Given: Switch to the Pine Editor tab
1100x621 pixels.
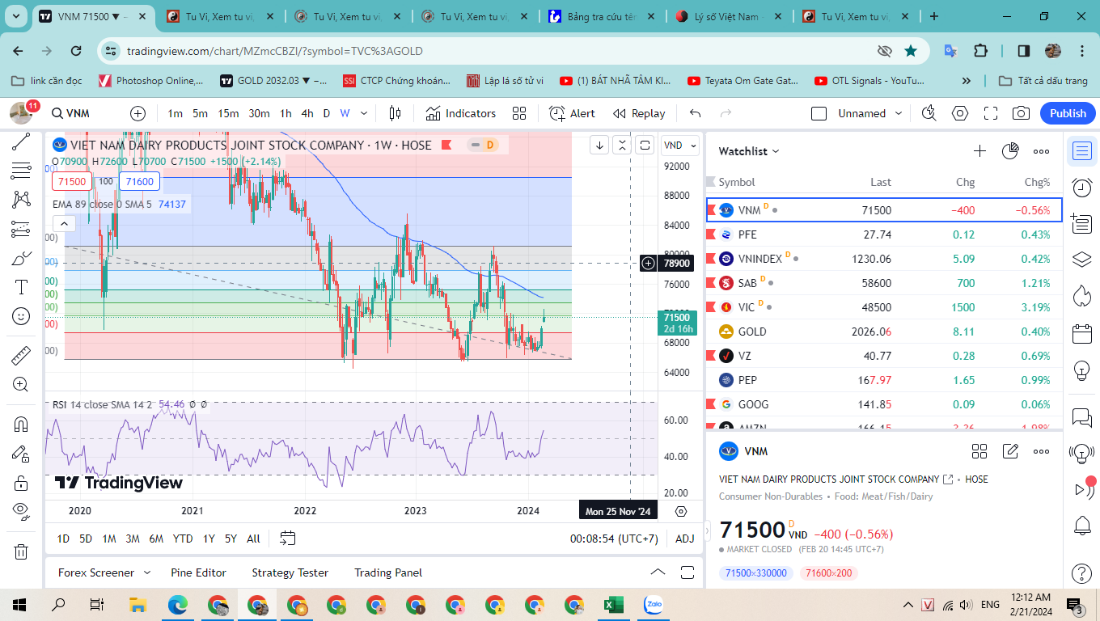Looking at the screenshot, I should tap(198, 573).
